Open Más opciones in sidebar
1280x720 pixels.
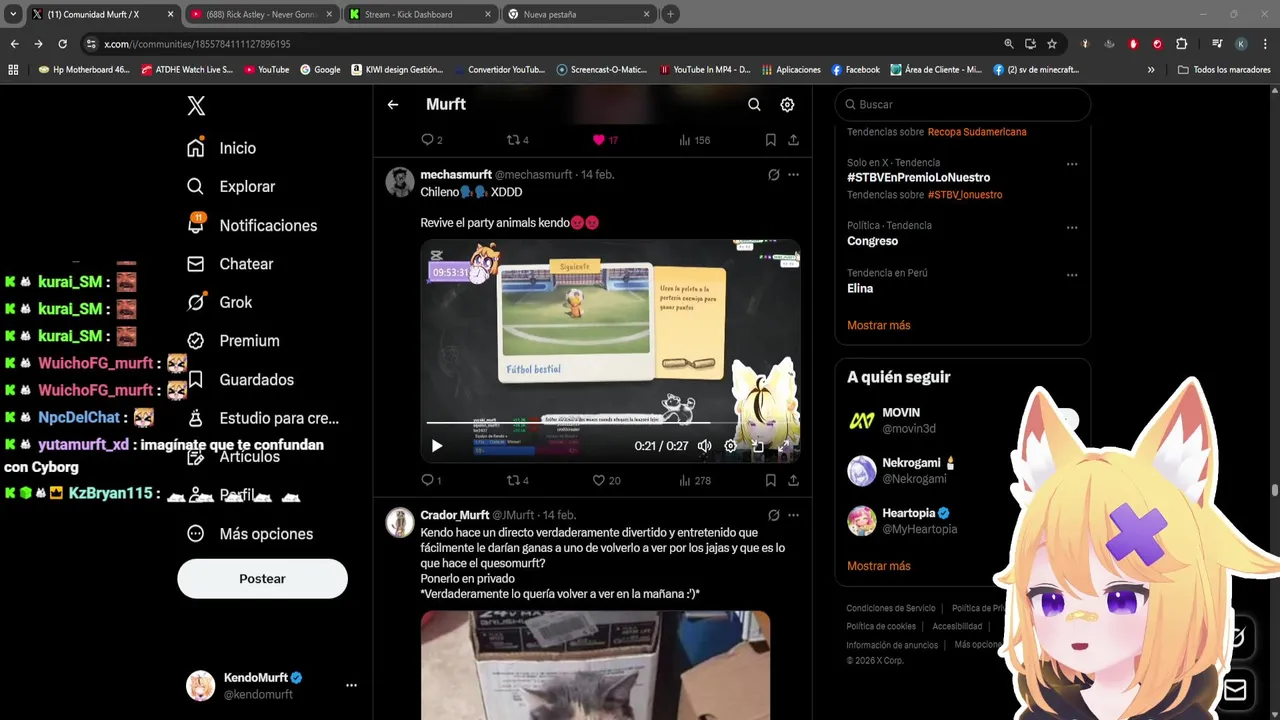tap(250, 534)
